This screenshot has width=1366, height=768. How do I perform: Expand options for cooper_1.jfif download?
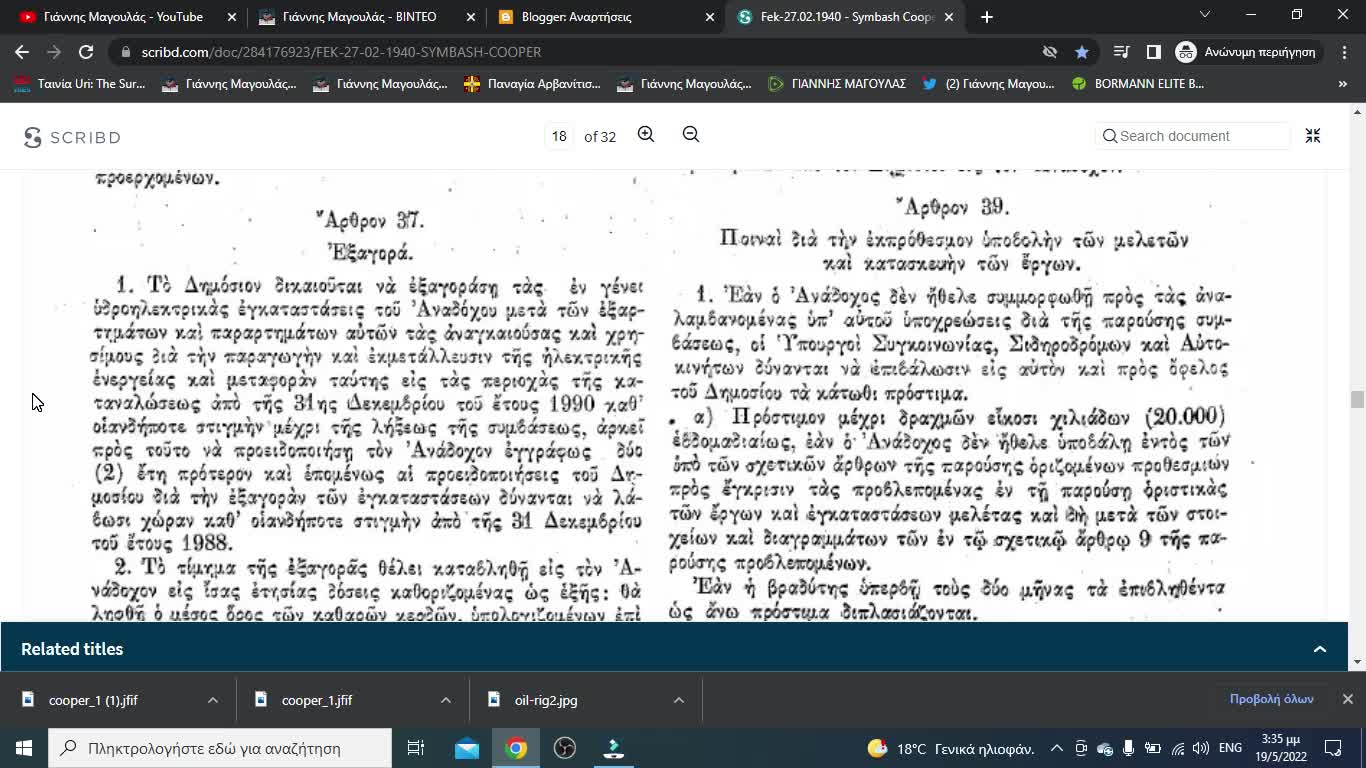point(446,700)
